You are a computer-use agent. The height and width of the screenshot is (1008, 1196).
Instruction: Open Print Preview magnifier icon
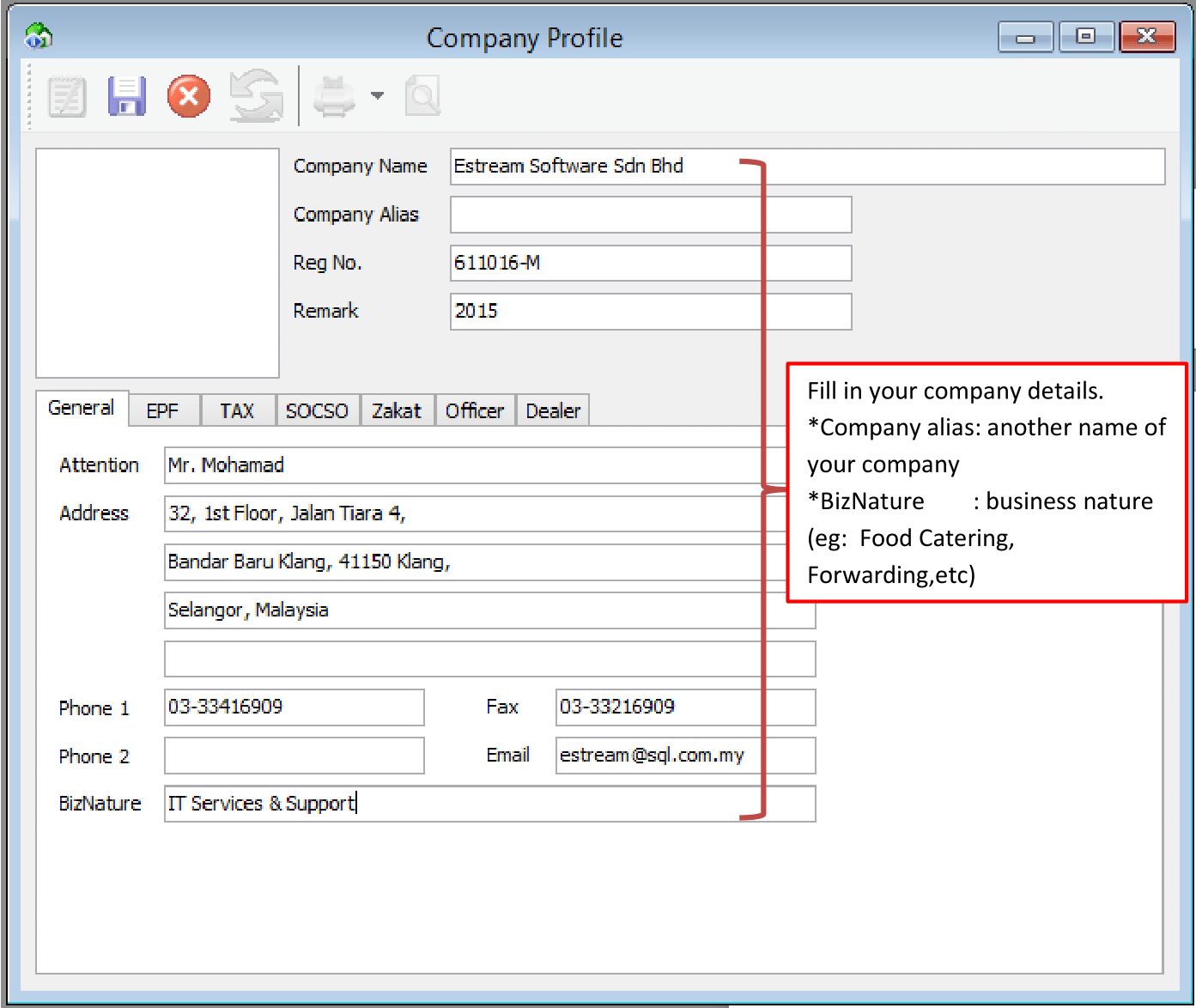422,96
